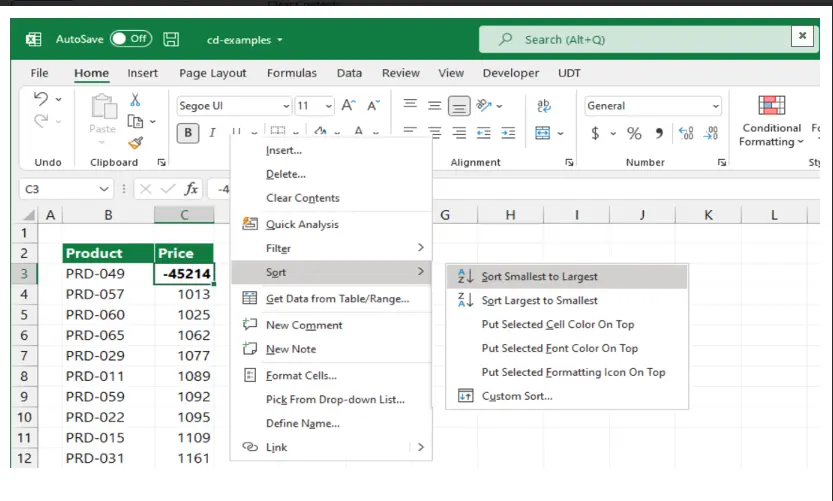This screenshot has height=501, width=833.
Task: Open Quick Analysis from context menu
Action: [x=331, y=224]
